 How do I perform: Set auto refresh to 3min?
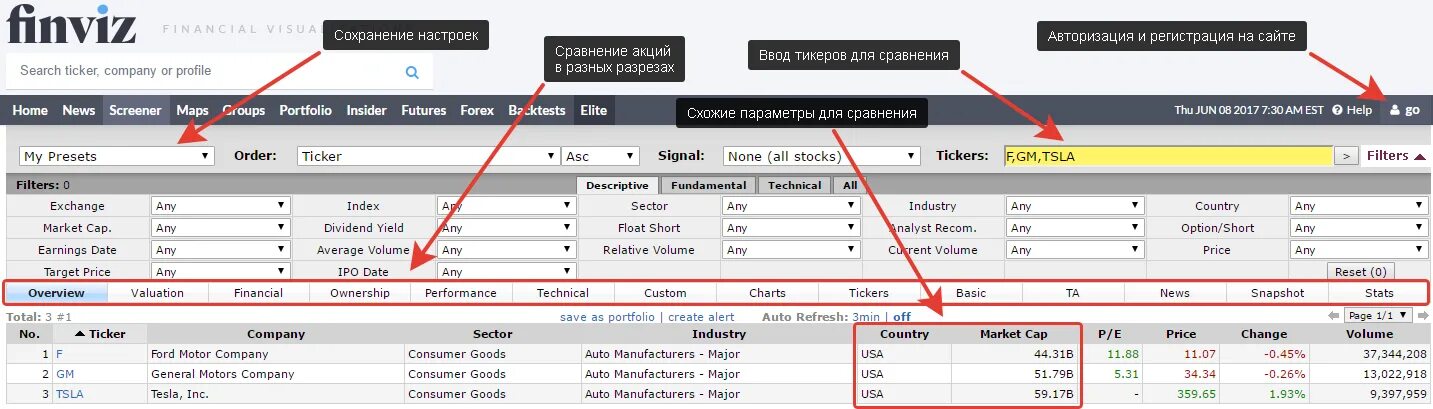coord(868,317)
